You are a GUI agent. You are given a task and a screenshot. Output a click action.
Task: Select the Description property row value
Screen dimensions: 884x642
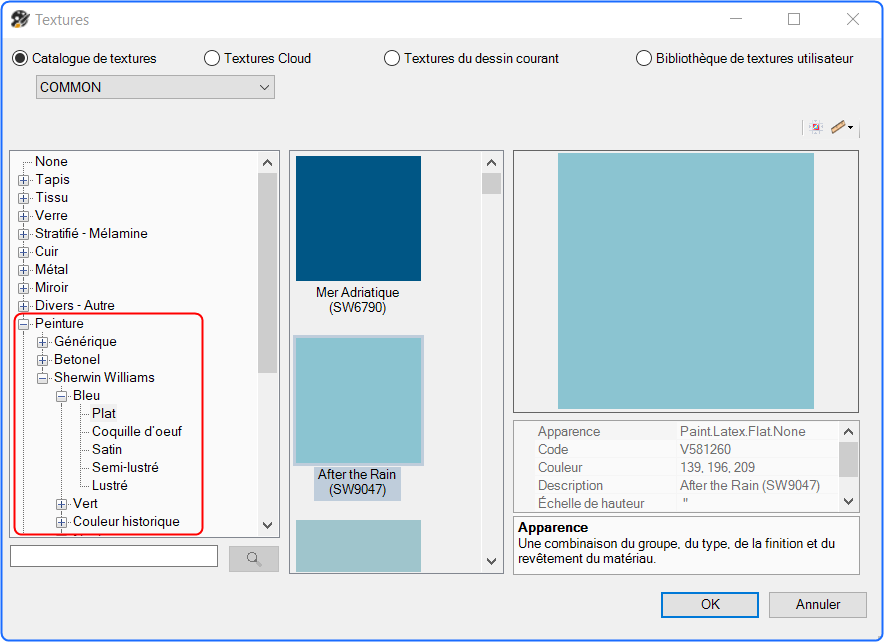point(750,486)
